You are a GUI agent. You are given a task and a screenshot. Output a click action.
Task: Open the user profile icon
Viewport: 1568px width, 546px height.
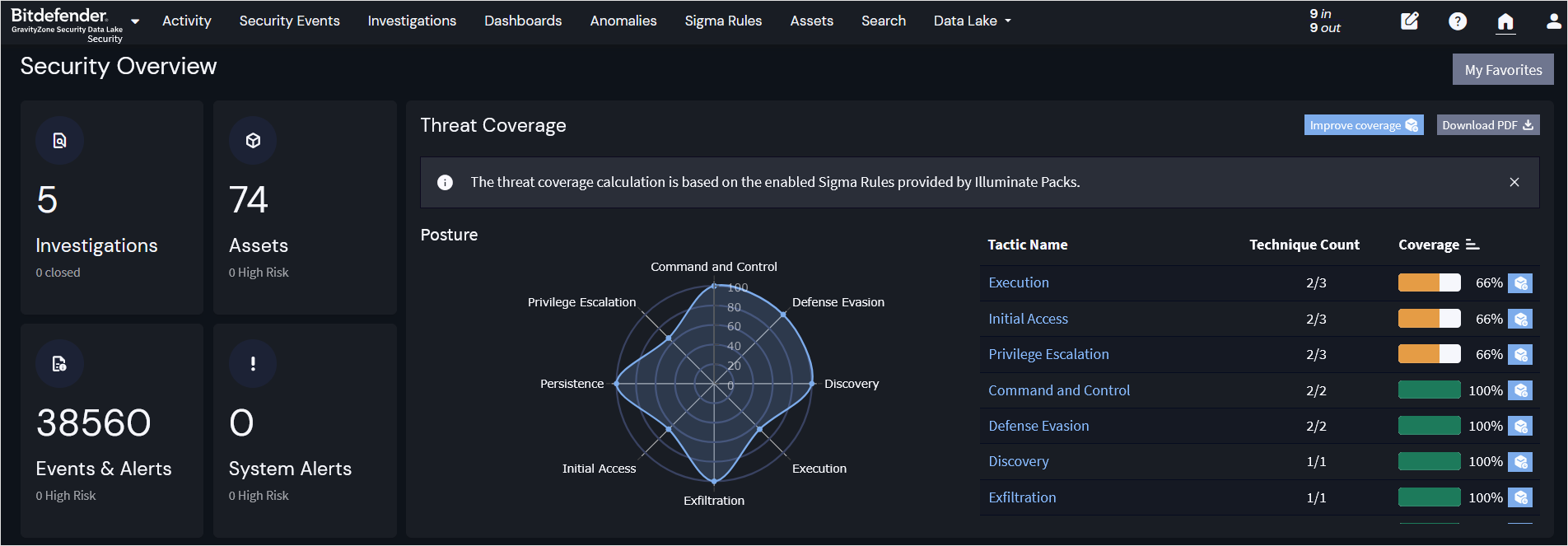point(1553,21)
